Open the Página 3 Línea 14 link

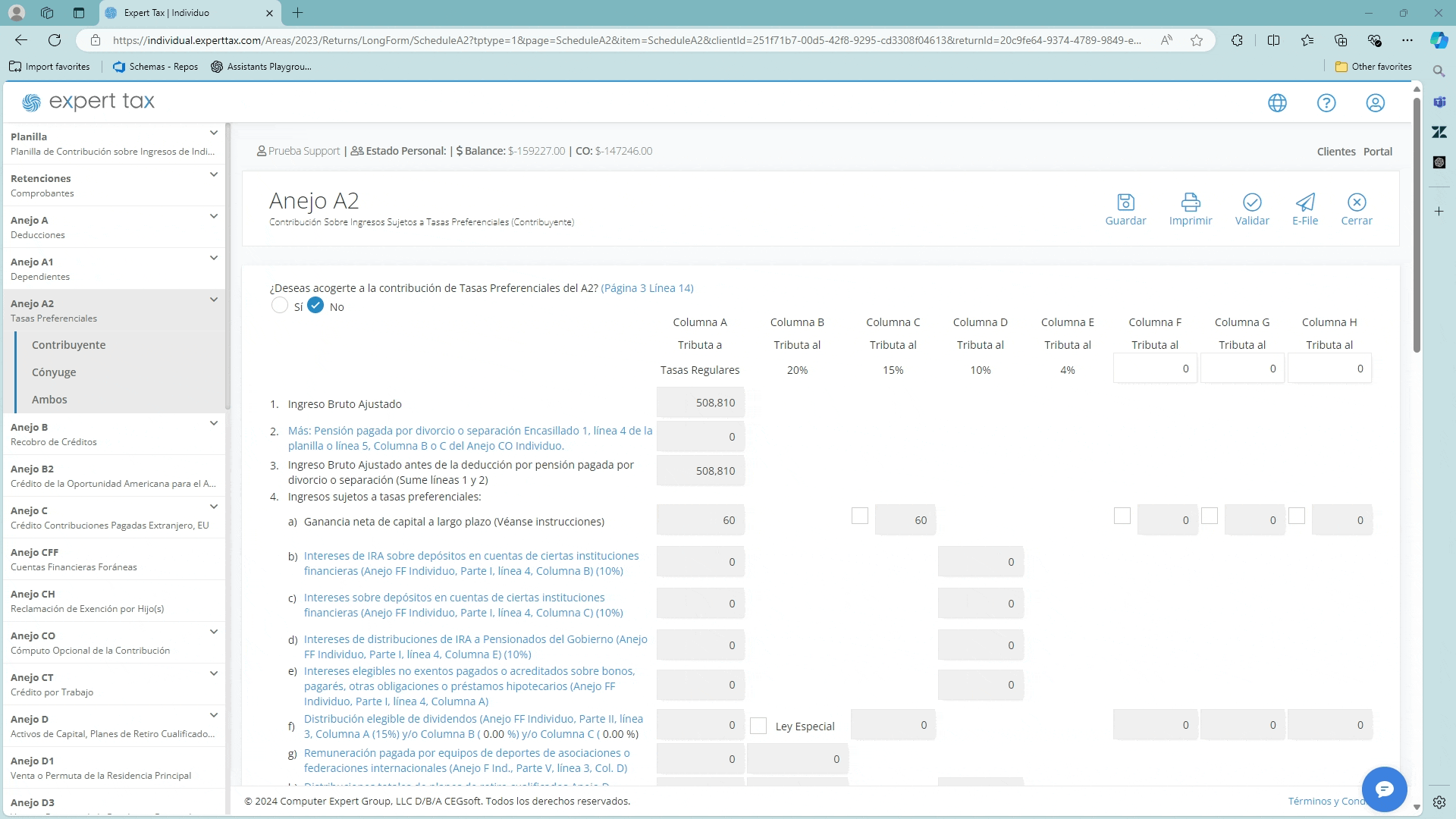647,288
